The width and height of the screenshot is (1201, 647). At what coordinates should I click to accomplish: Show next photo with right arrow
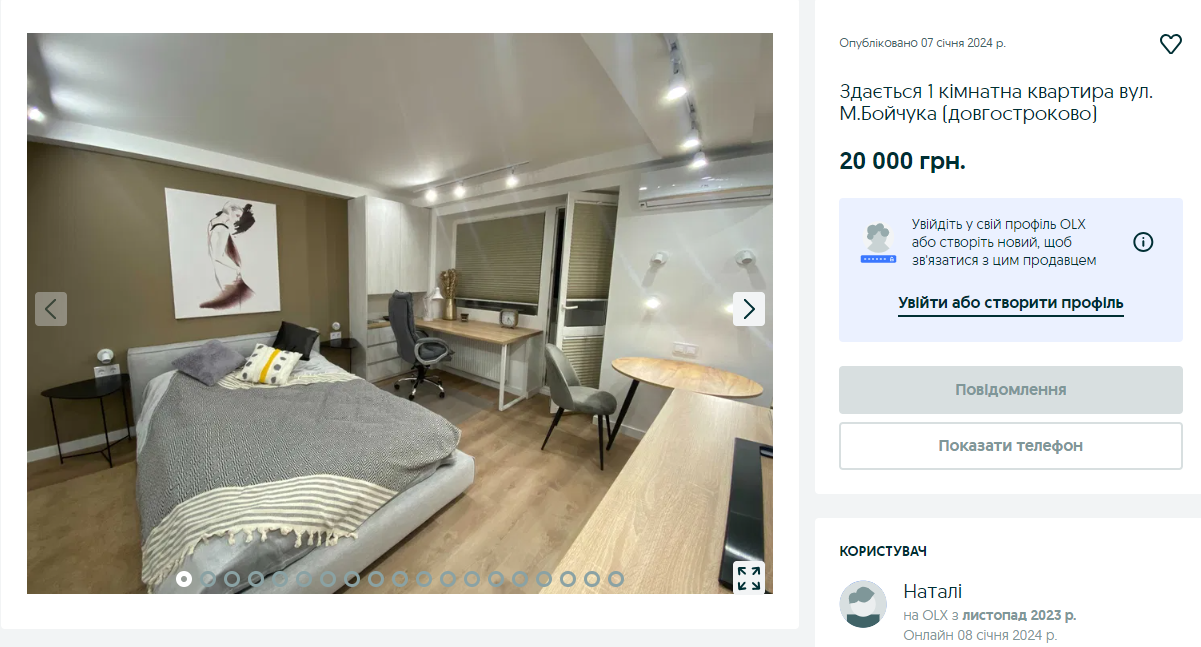749,309
